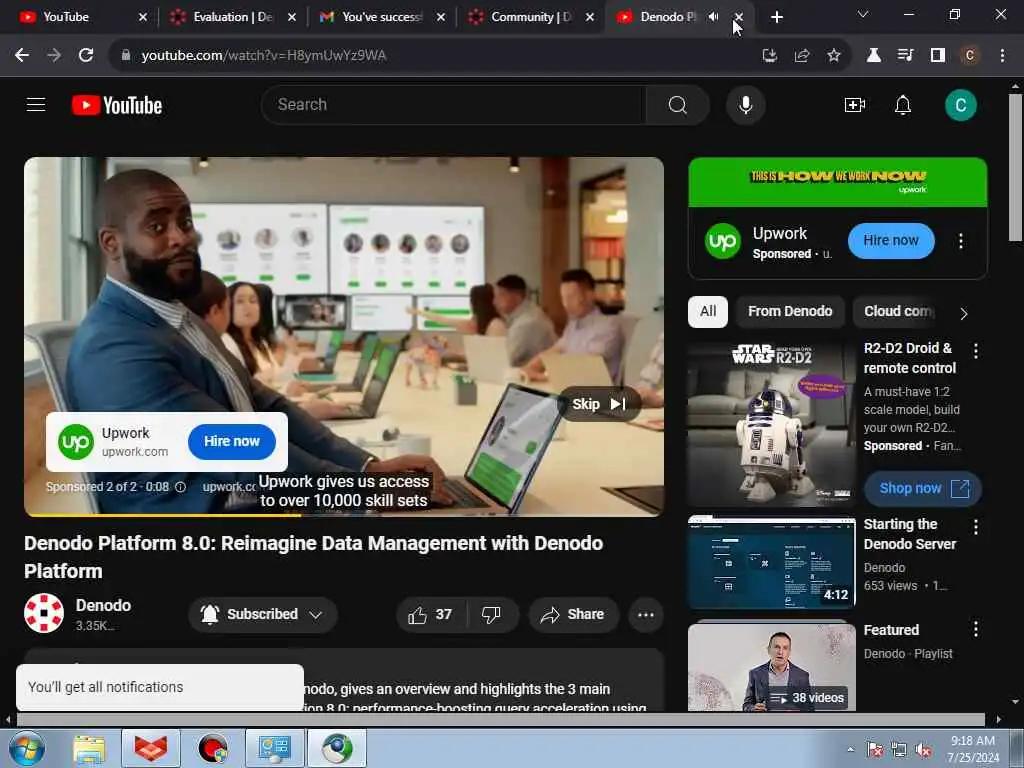Open the Denodo channel name link
The height and width of the screenshot is (768, 1024).
click(103, 605)
